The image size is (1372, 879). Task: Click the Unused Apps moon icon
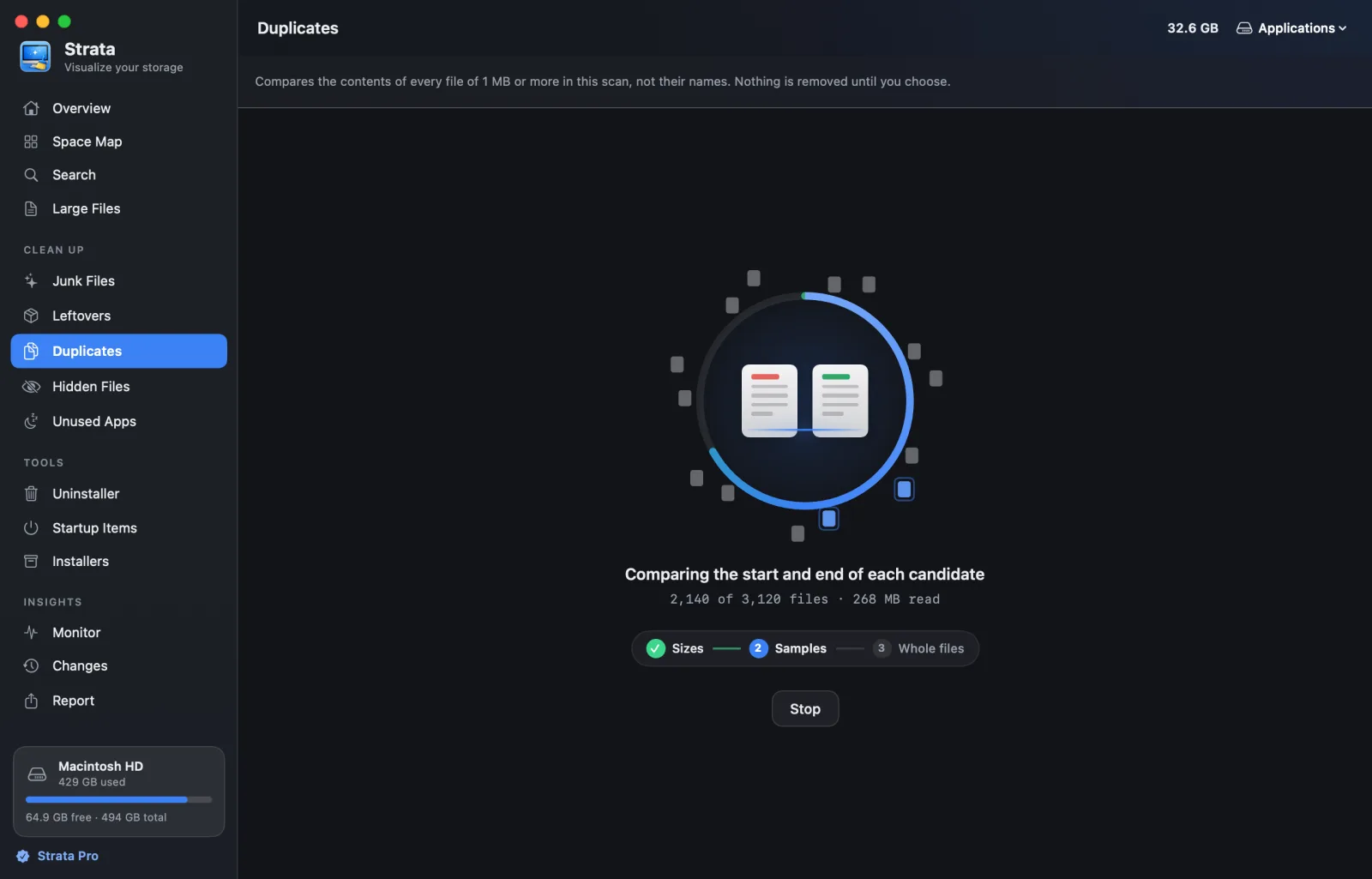tap(31, 421)
